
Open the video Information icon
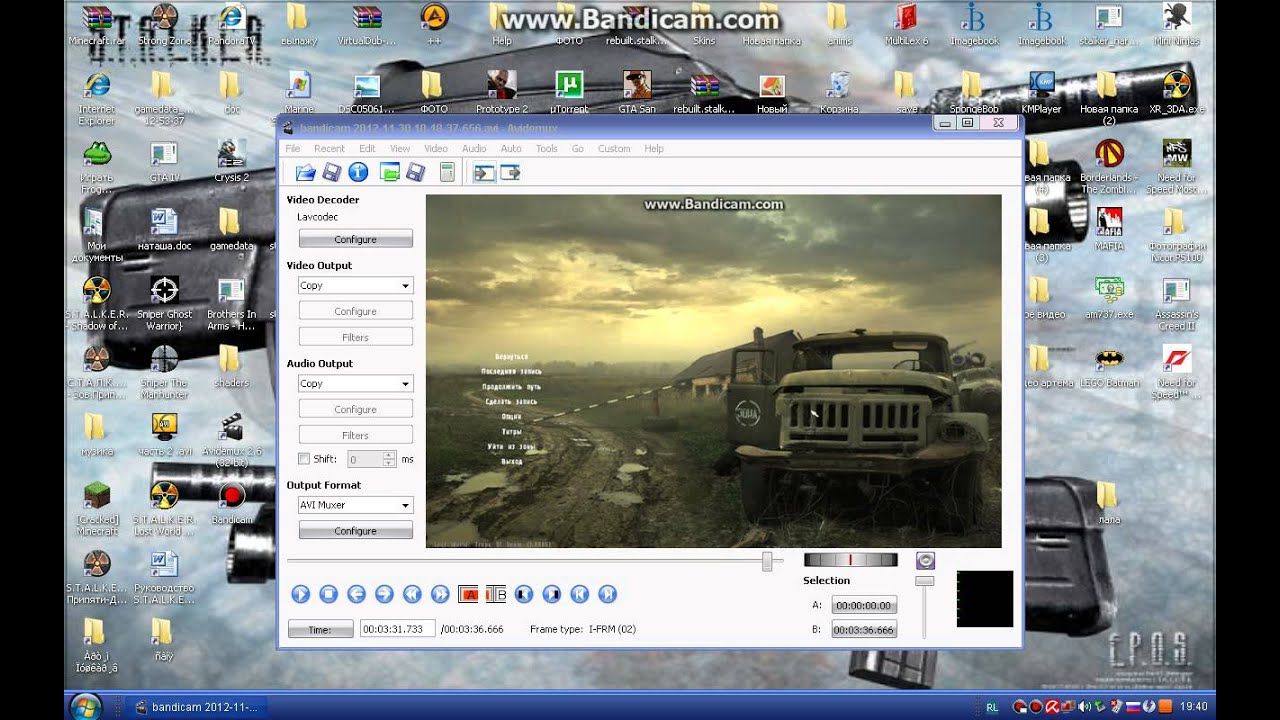coord(358,173)
